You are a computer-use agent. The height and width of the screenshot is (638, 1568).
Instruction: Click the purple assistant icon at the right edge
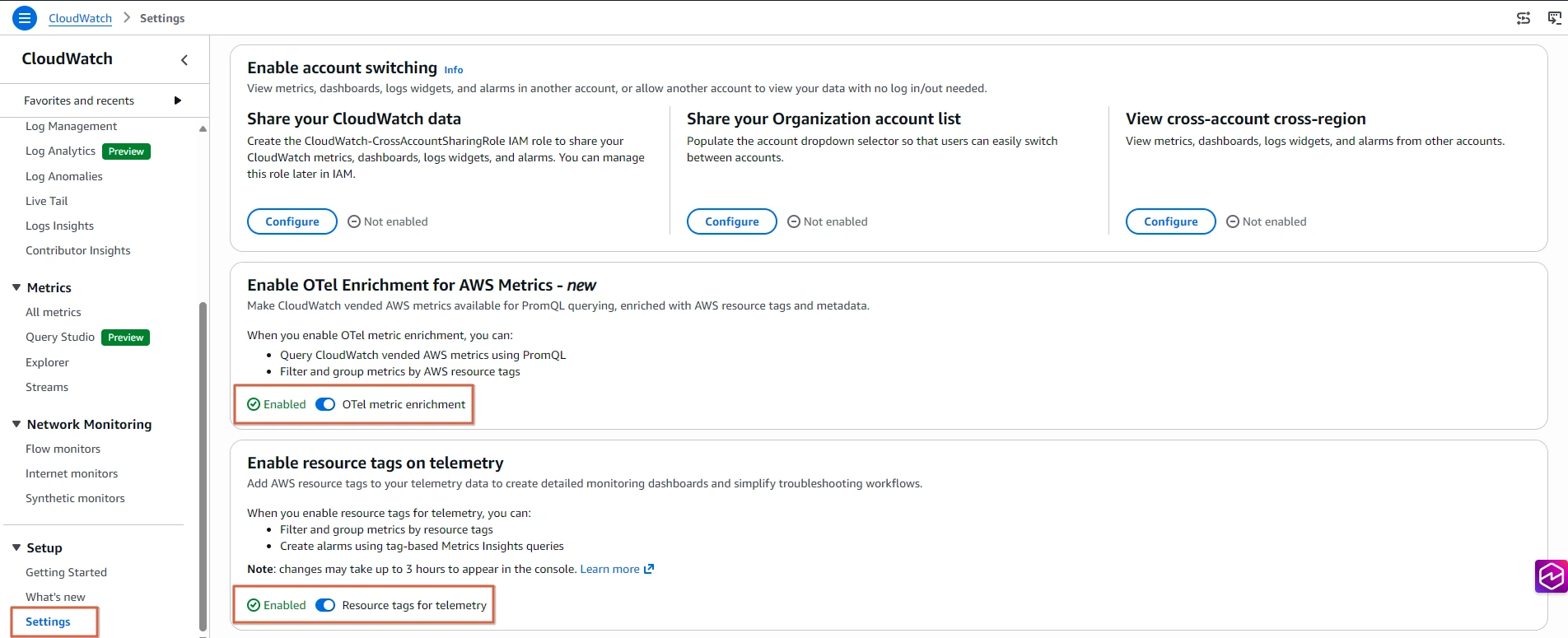point(1551,576)
